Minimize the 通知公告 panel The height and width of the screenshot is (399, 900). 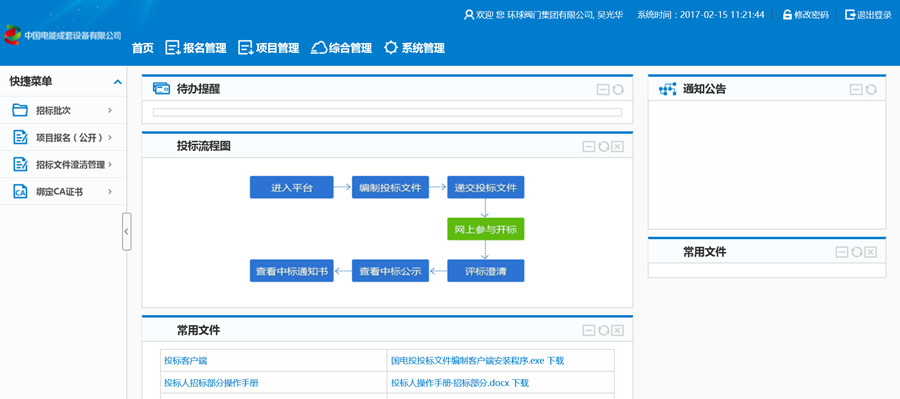tap(856, 90)
